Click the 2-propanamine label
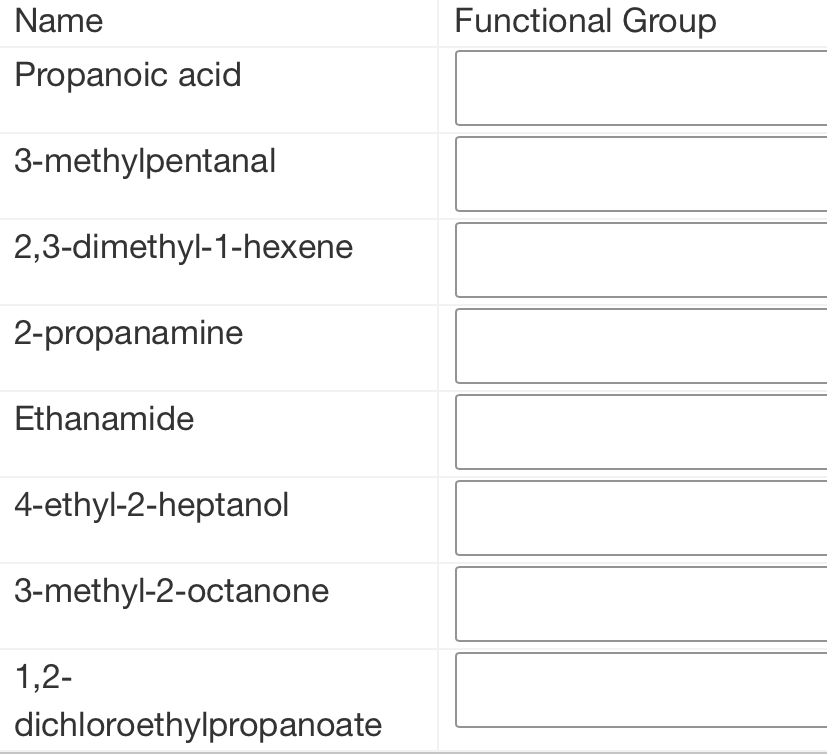 [128, 333]
